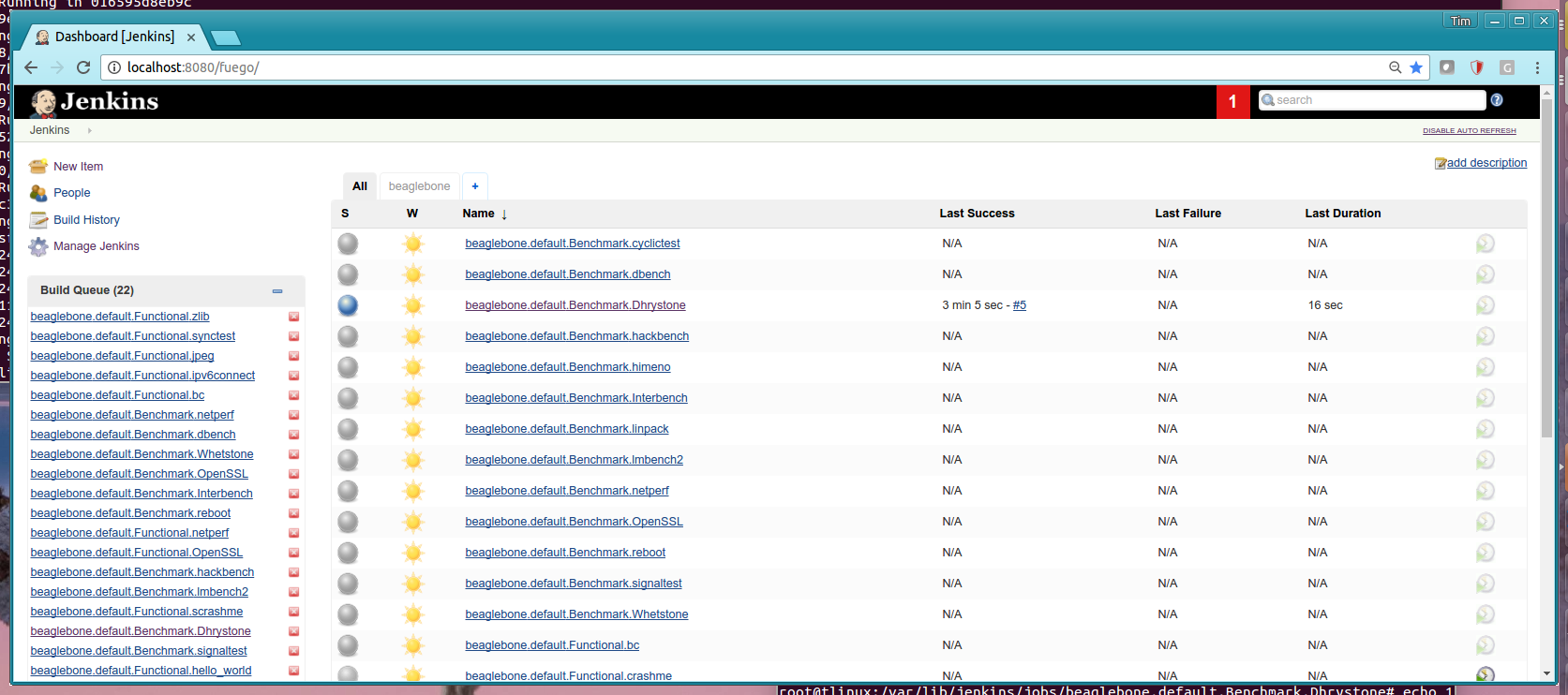
Task: Sort by weather W column
Action: click(x=412, y=214)
